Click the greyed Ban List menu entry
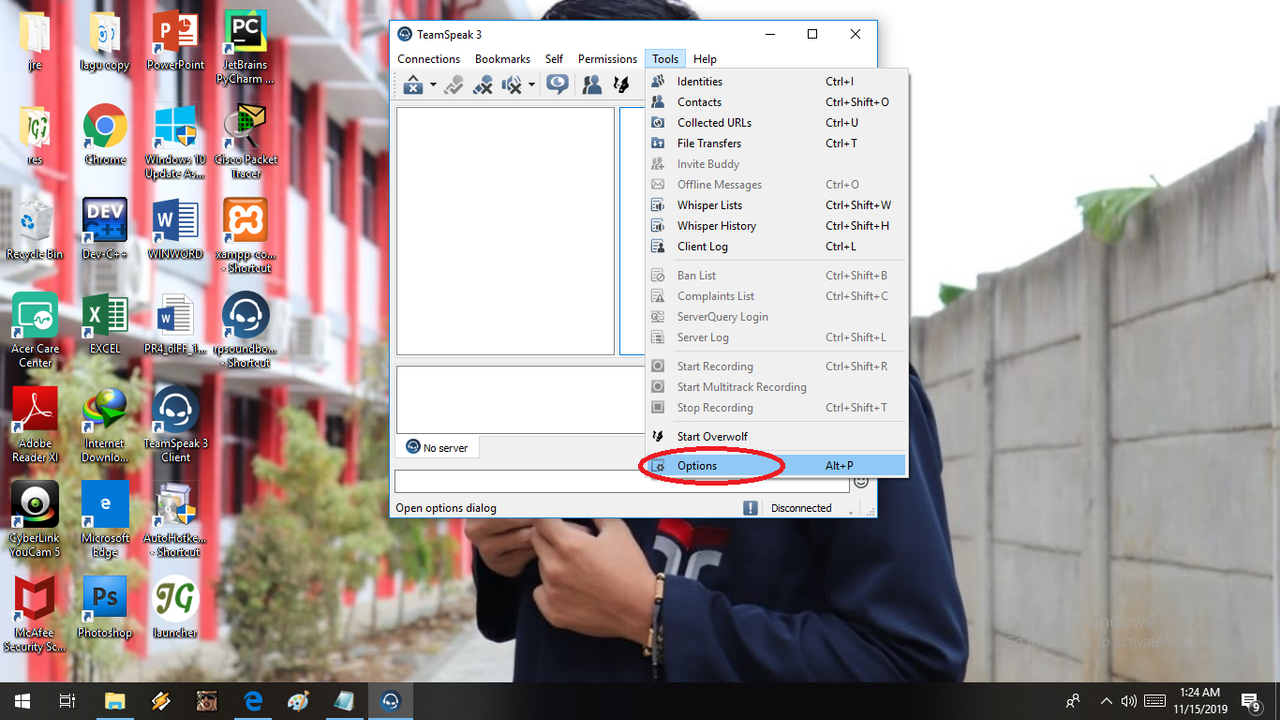This screenshot has width=1280, height=720. click(776, 275)
